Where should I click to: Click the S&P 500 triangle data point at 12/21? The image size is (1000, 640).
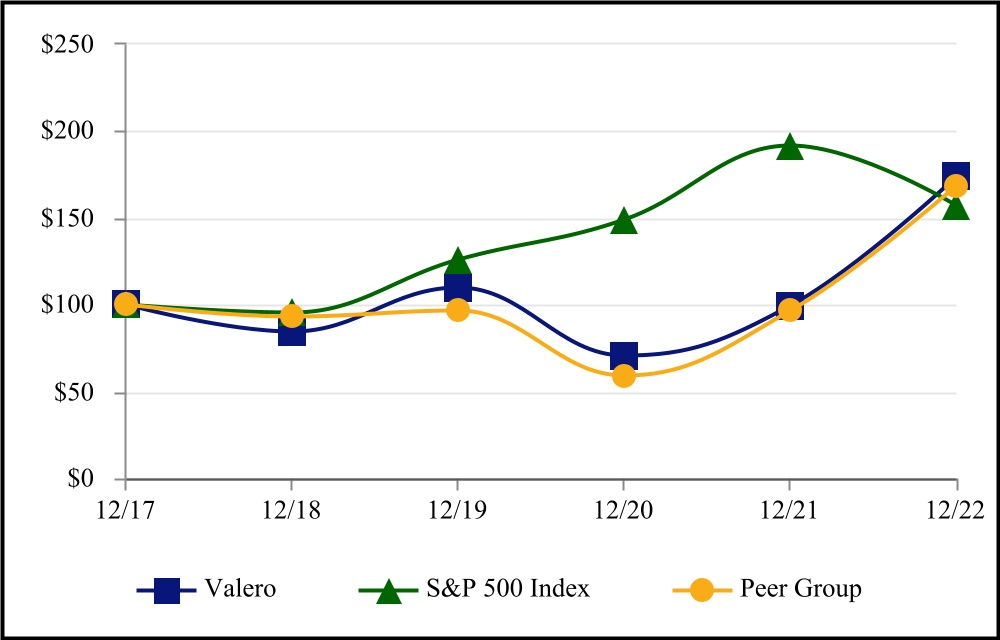click(790, 147)
